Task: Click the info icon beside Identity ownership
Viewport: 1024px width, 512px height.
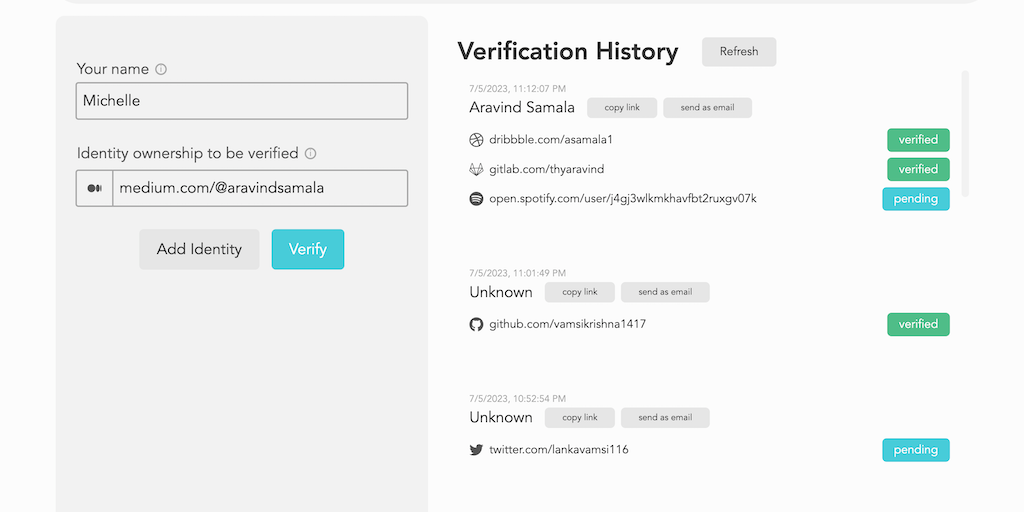Action: (310, 154)
